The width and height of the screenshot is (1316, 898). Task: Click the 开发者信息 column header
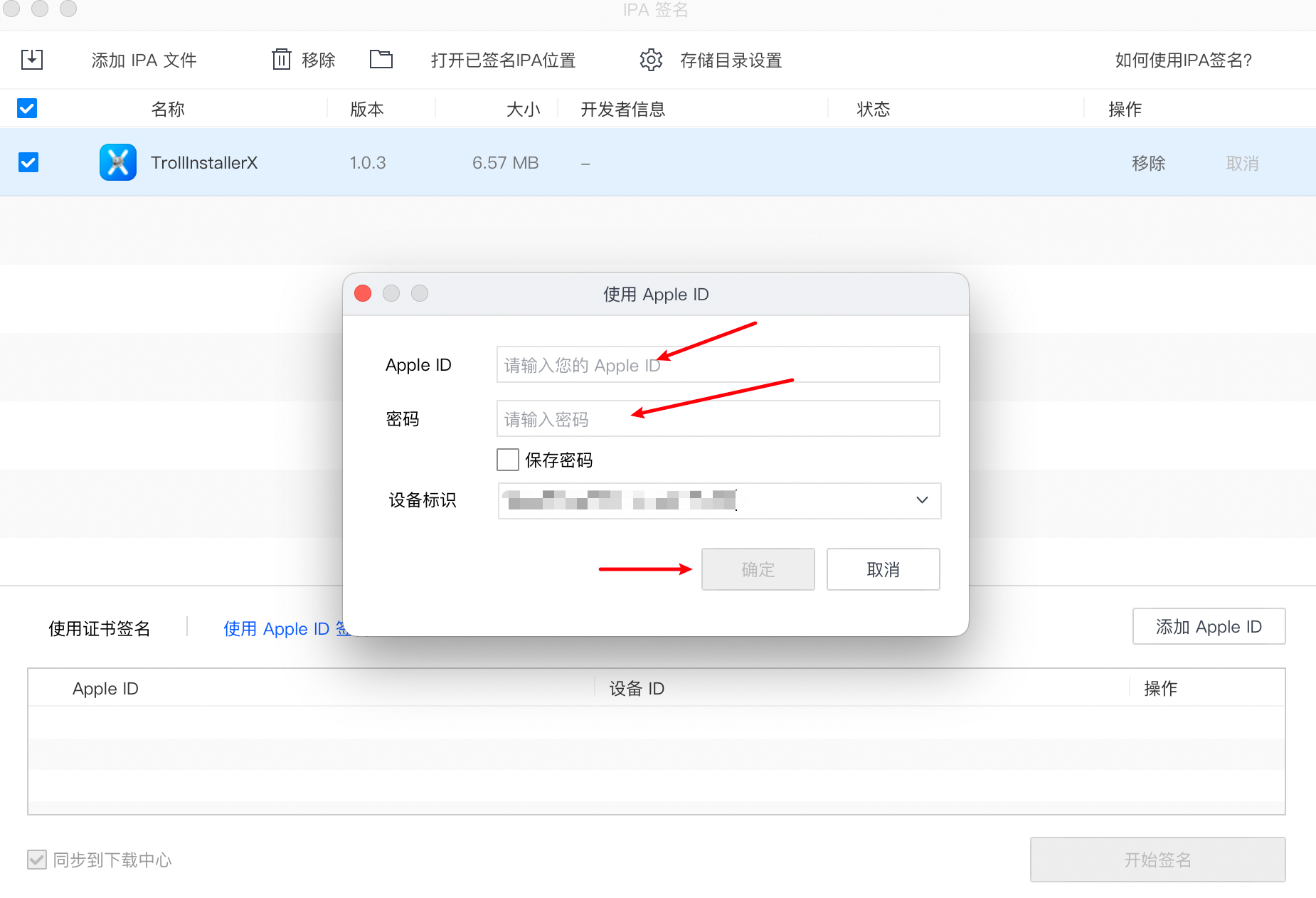point(622,109)
